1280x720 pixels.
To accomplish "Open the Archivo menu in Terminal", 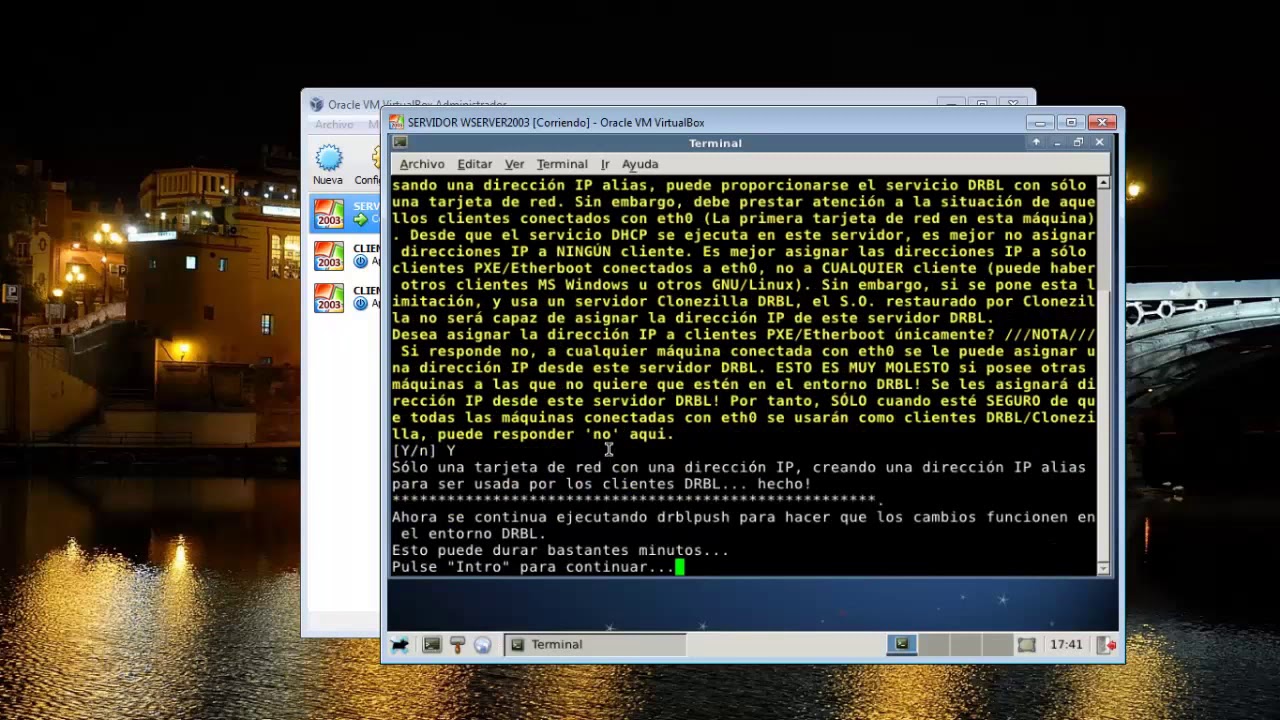I will [x=422, y=164].
